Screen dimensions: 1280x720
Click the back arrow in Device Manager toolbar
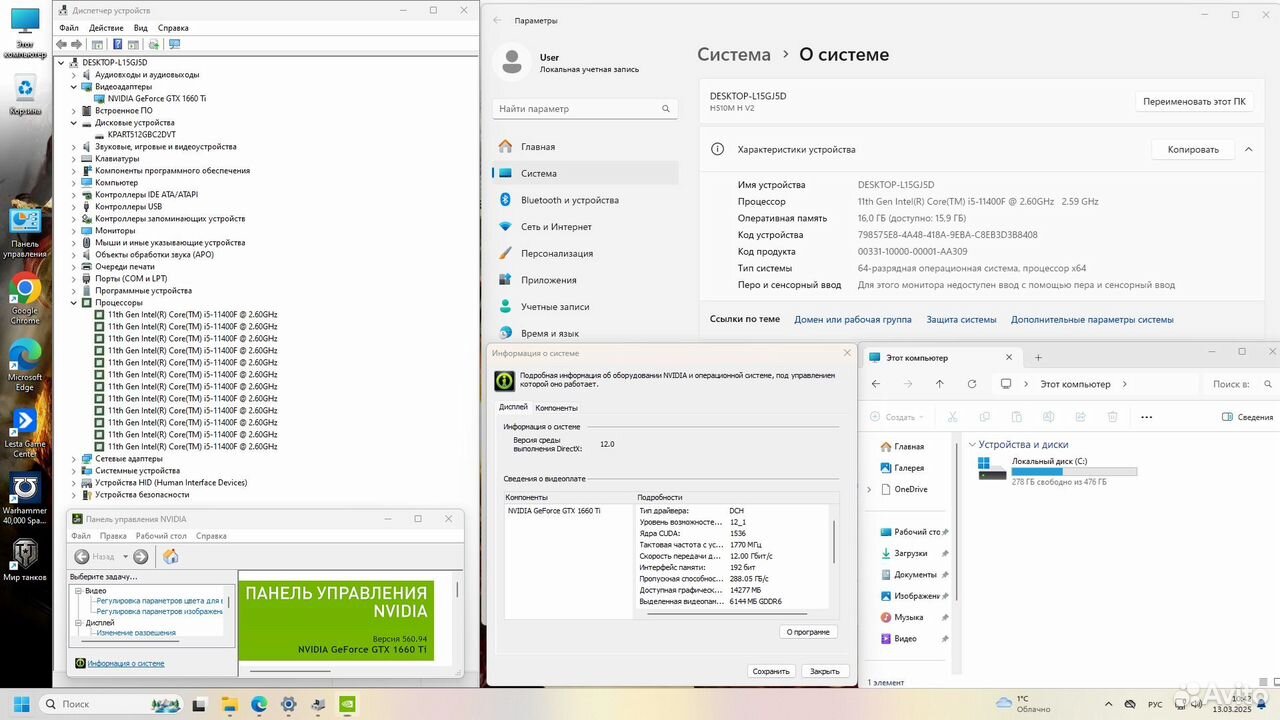click(61, 44)
